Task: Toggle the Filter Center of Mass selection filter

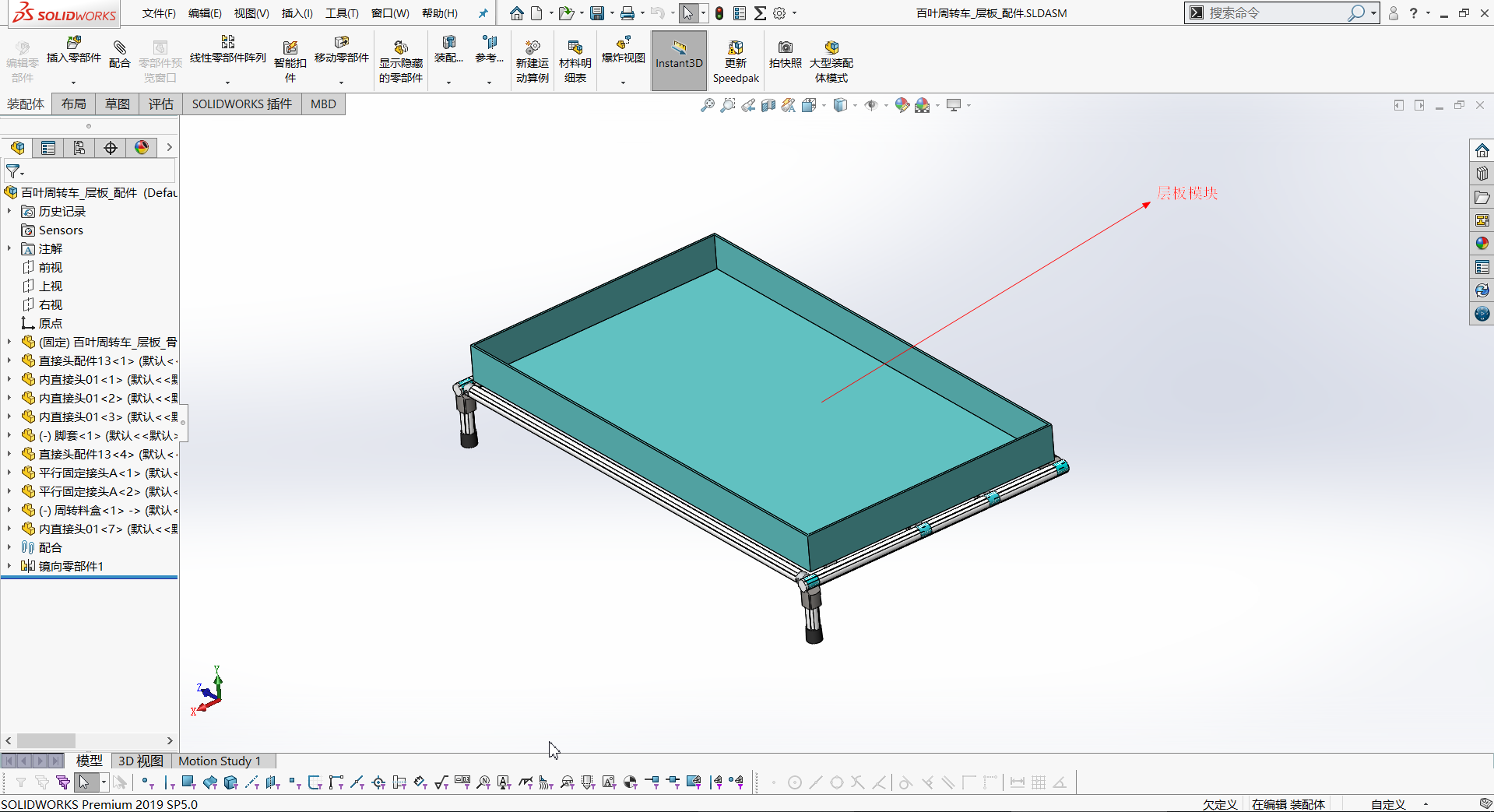Action: click(x=631, y=782)
